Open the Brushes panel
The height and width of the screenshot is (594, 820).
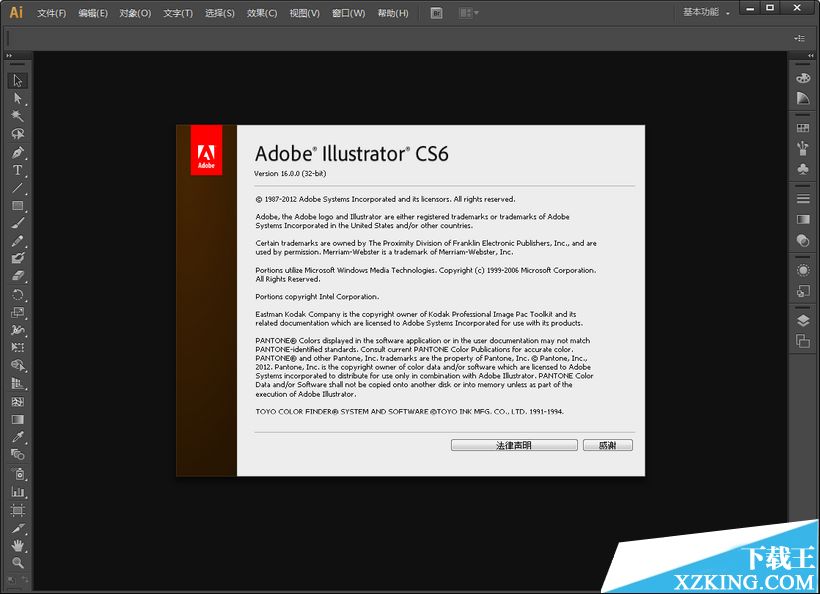(803, 148)
